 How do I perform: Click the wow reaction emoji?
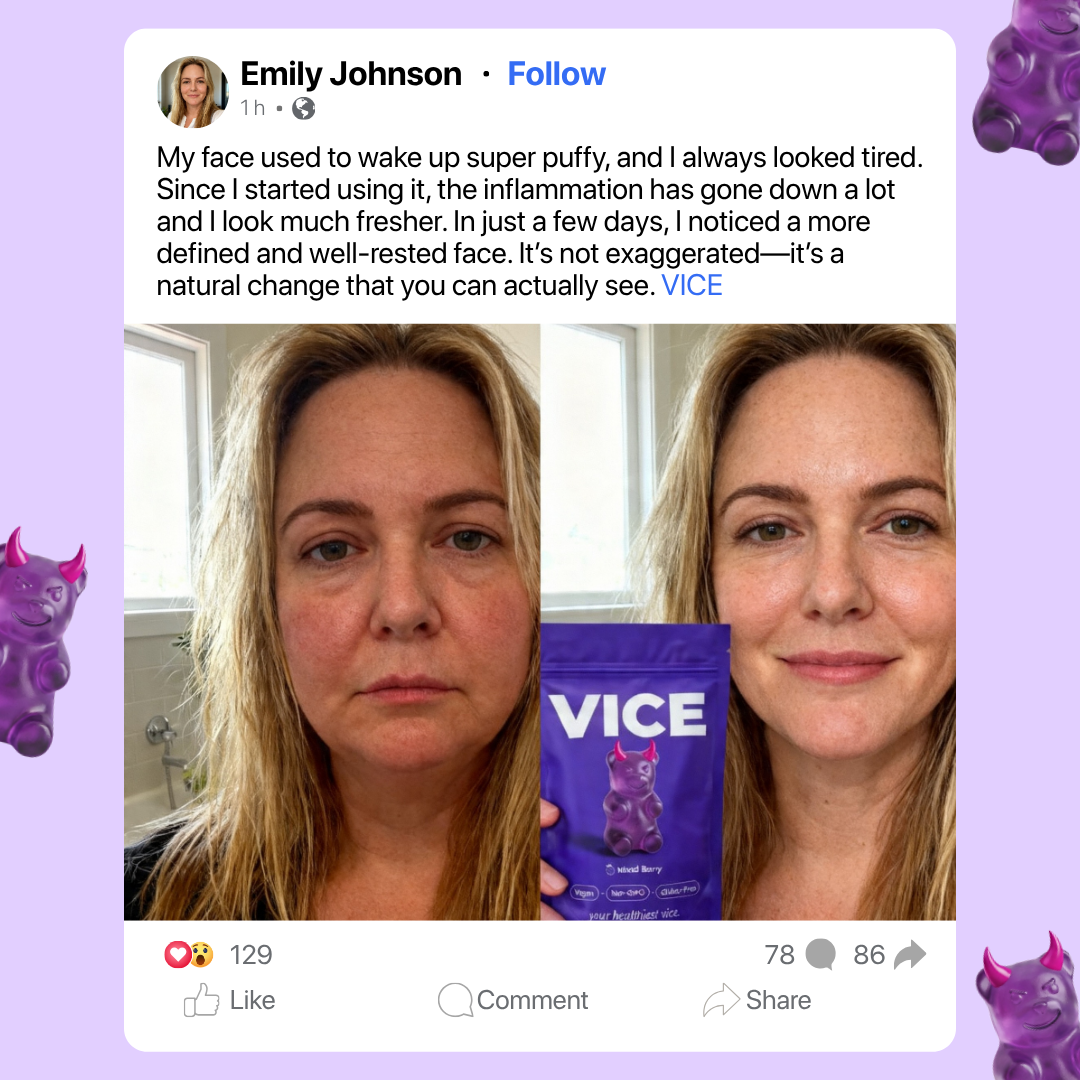pyautogui.click(x=201, y=955)
